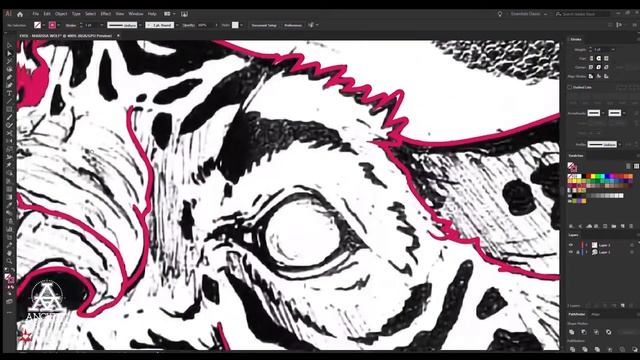Open the Window menu

[136, 14]
